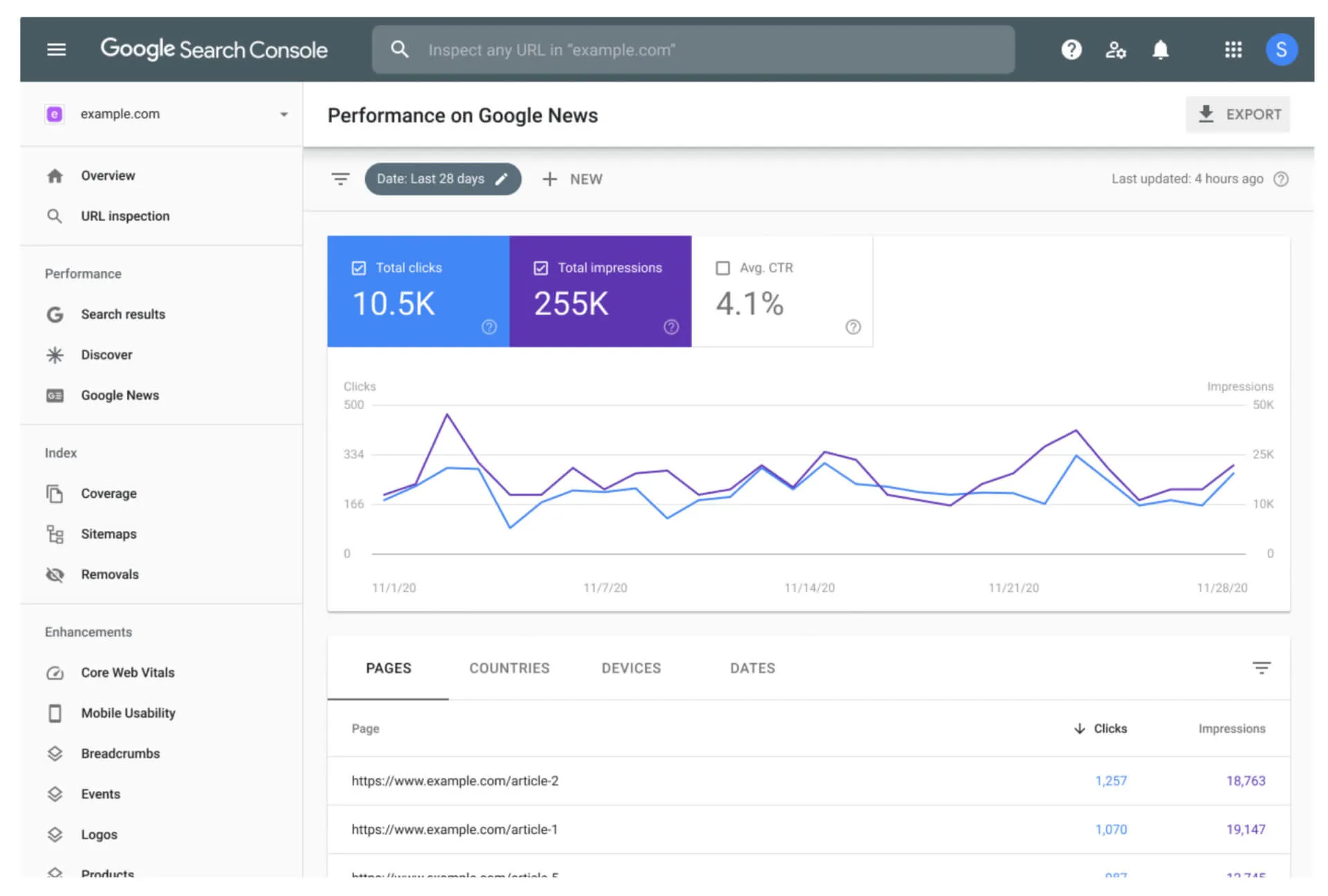The width and height of the screenshot is (1328, 896).
Task: Select the COUNTRIES tab
Action: [509, 668]
